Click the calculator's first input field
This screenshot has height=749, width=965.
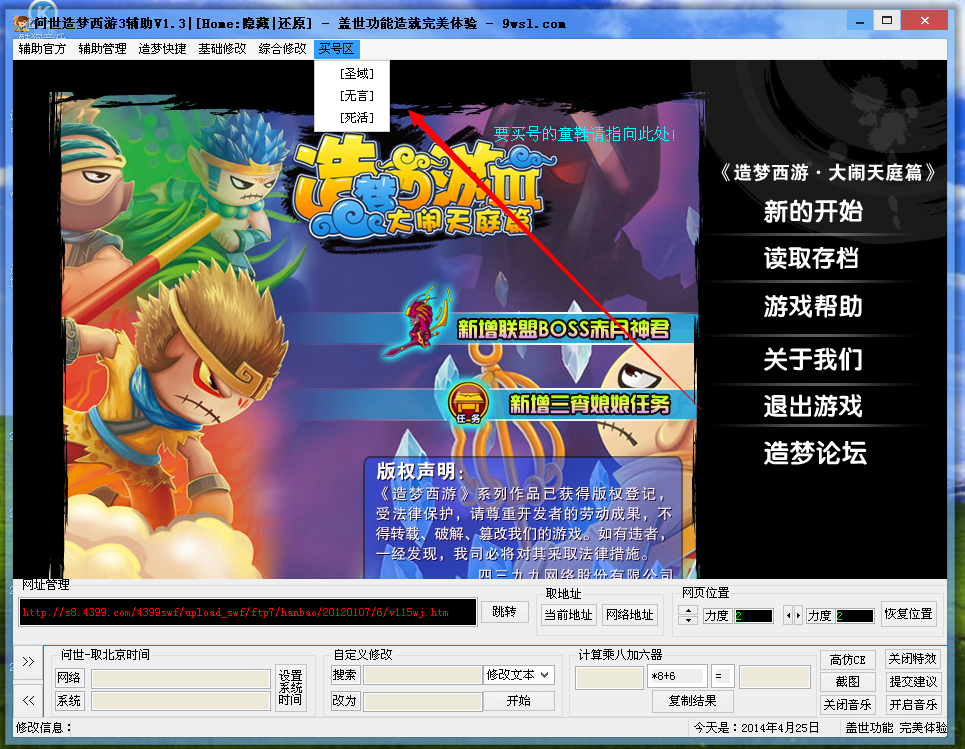609,676
